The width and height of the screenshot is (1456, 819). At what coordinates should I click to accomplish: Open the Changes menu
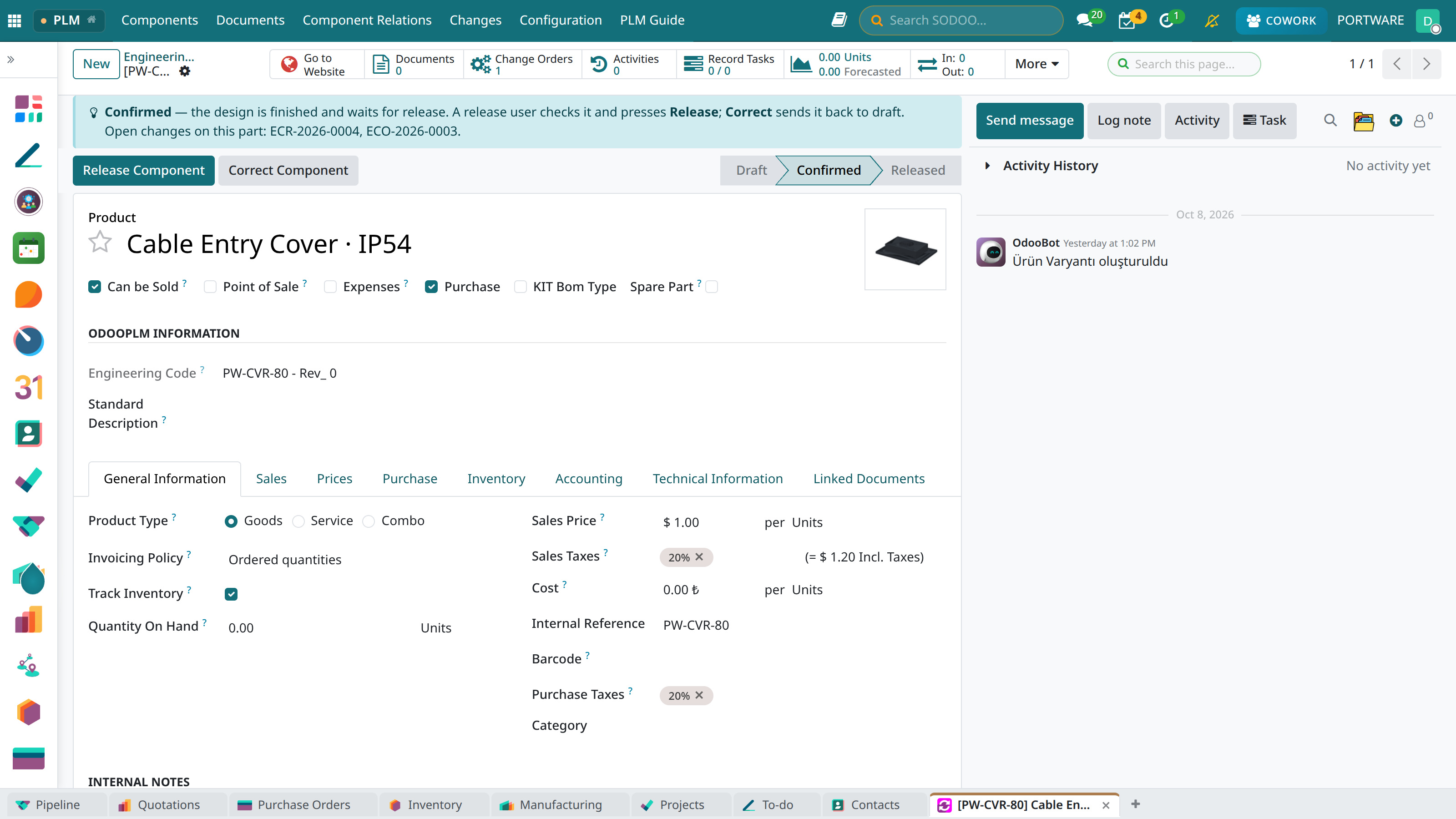(x=475, y=20)
